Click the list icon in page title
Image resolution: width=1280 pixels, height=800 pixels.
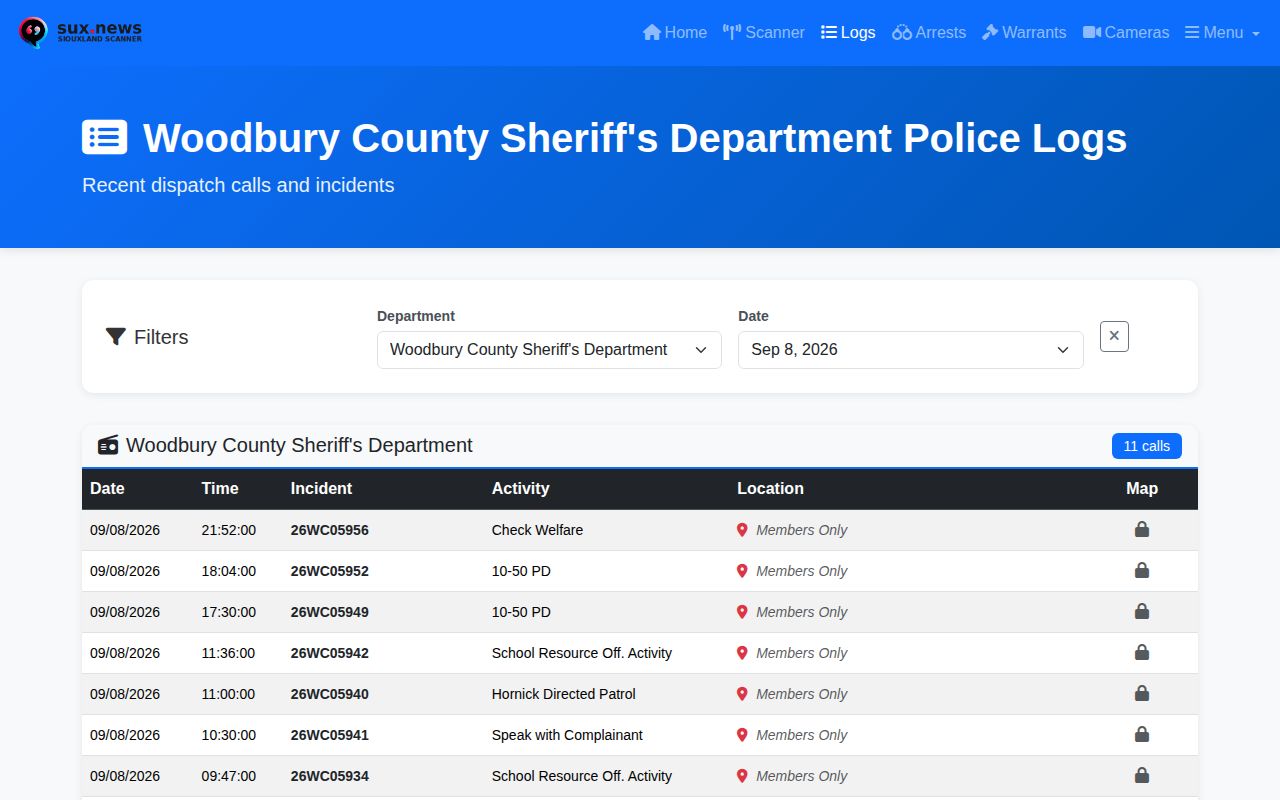(x=105, y=137)
